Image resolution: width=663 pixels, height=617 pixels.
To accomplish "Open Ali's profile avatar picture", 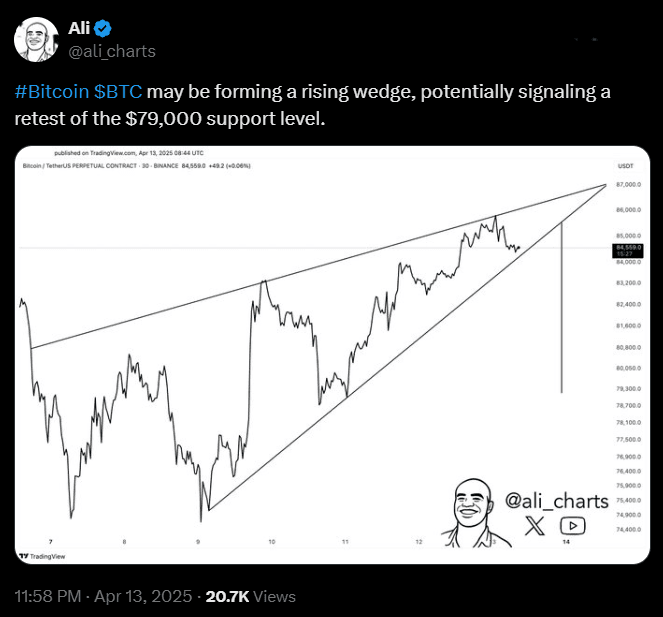I will (x=36, y=39).
